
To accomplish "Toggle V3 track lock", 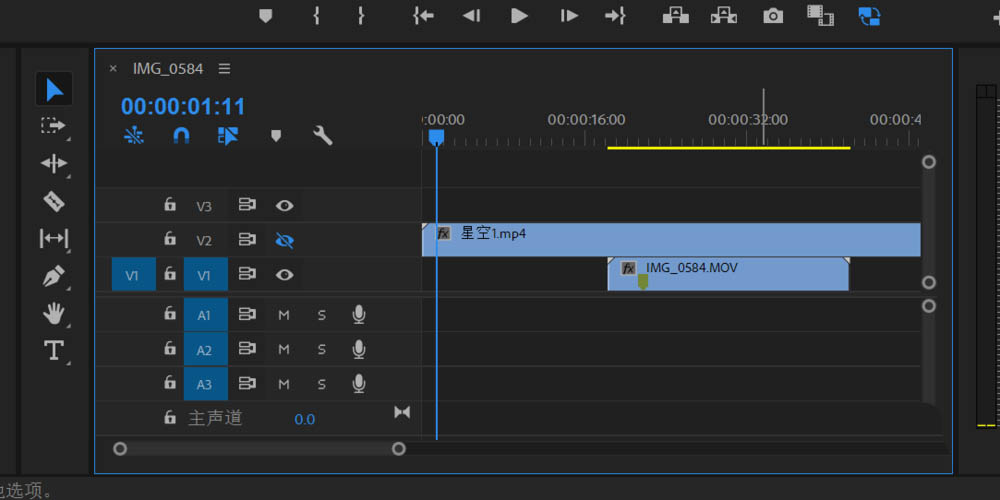I will pyautogui.click(x=170, y=205).
